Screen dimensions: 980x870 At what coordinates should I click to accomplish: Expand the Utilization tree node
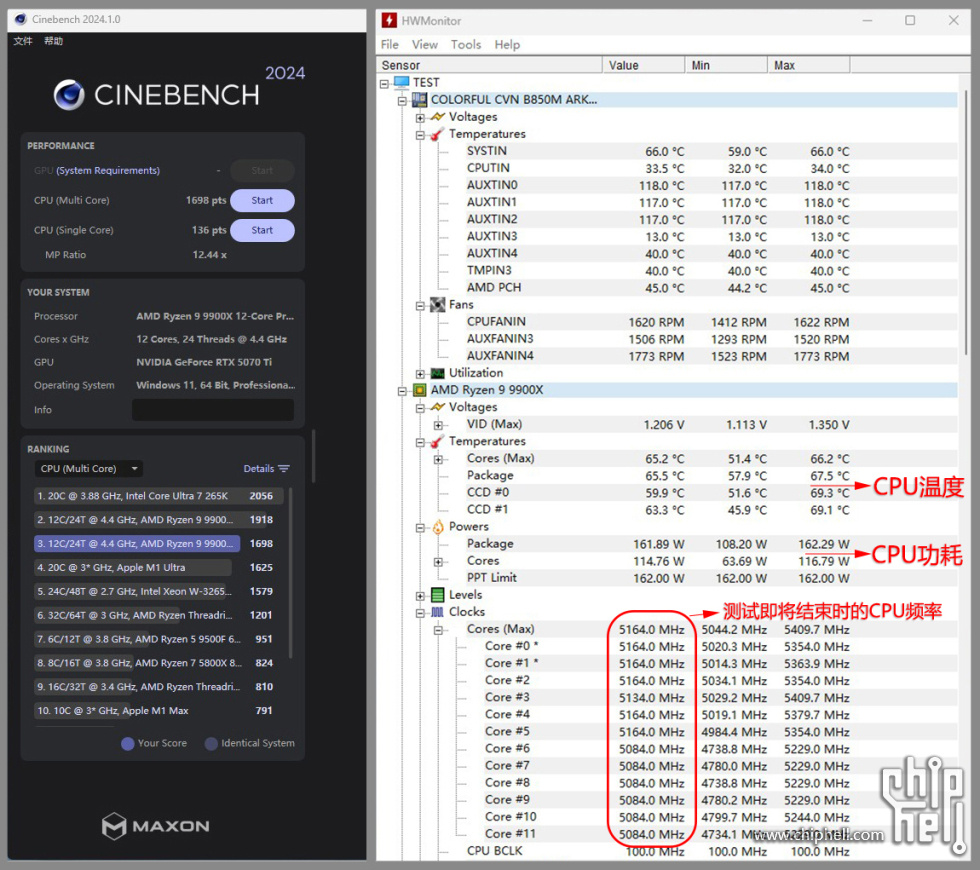421,373
